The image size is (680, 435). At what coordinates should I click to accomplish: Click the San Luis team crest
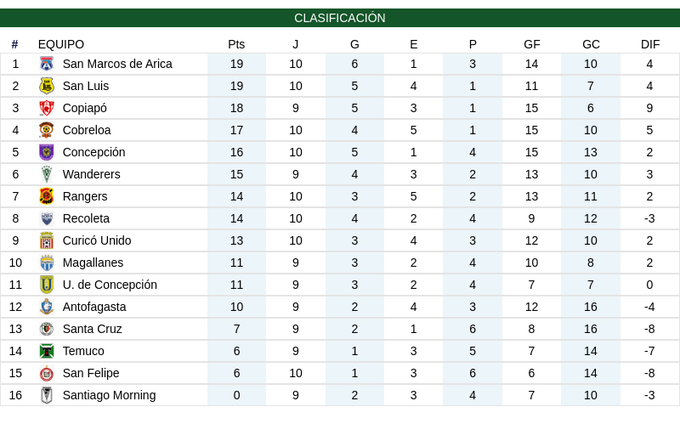46,86
